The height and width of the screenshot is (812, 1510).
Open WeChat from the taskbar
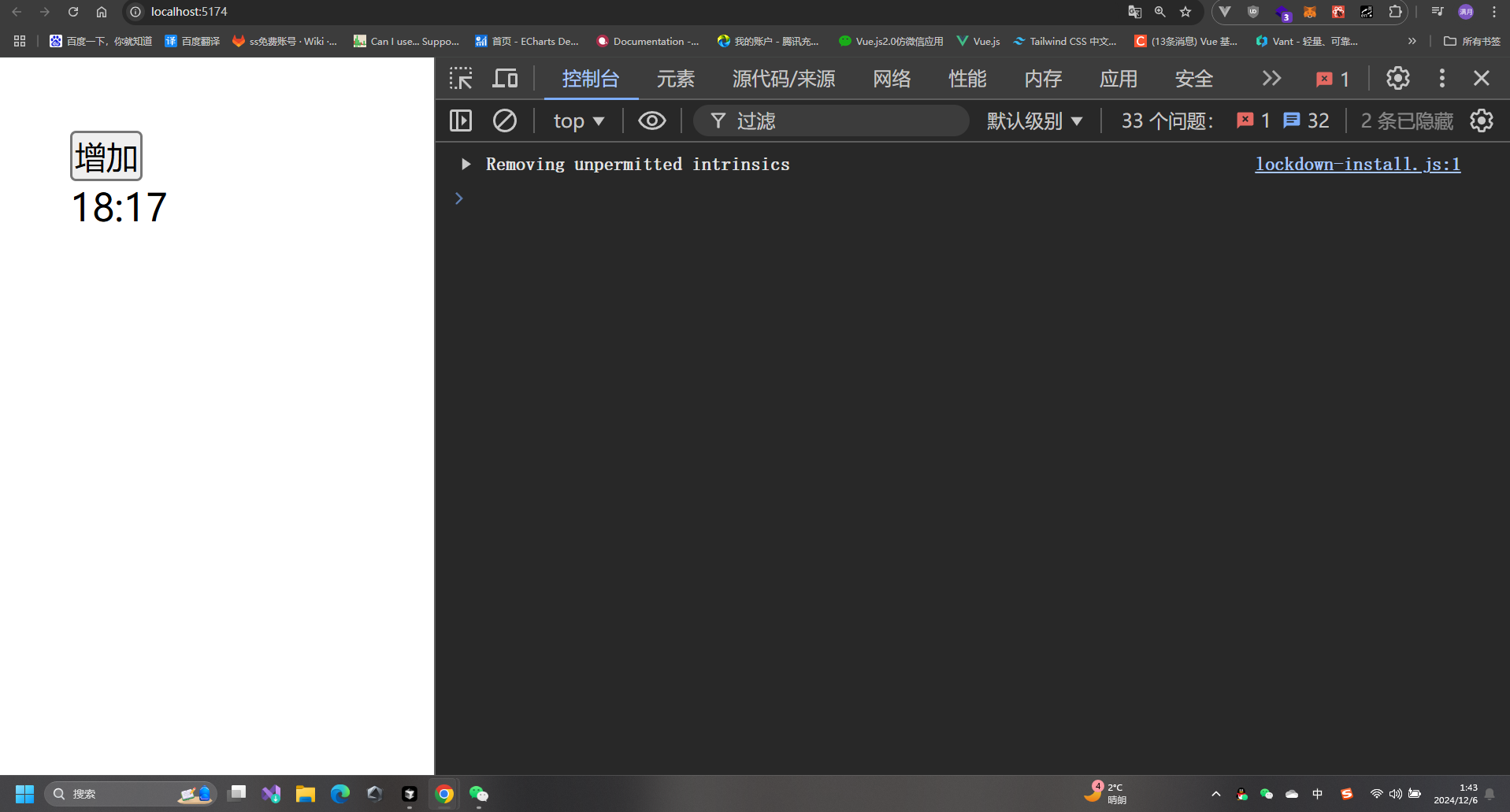click(479, 793)
